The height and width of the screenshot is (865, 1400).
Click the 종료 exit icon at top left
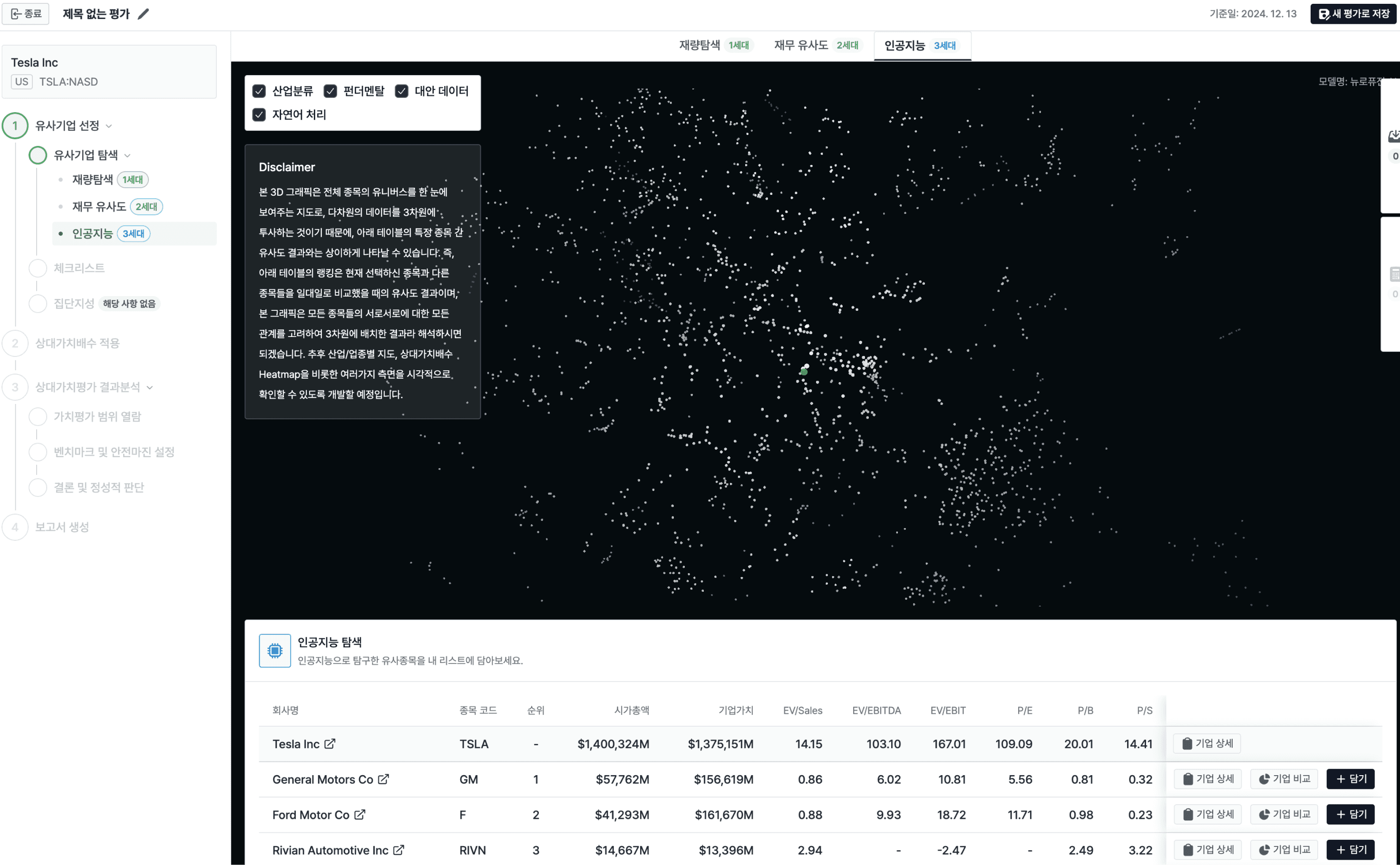[16, 13]
